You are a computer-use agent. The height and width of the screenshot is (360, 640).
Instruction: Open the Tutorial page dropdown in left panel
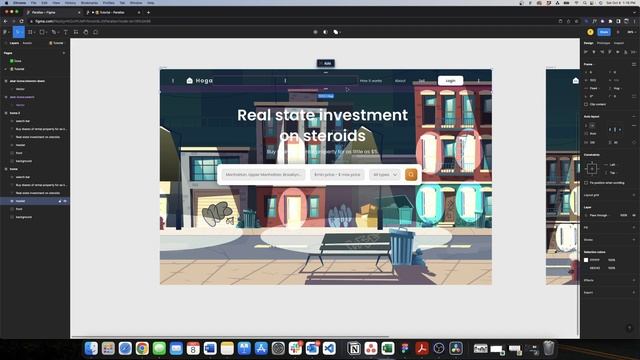pos(56,43)
